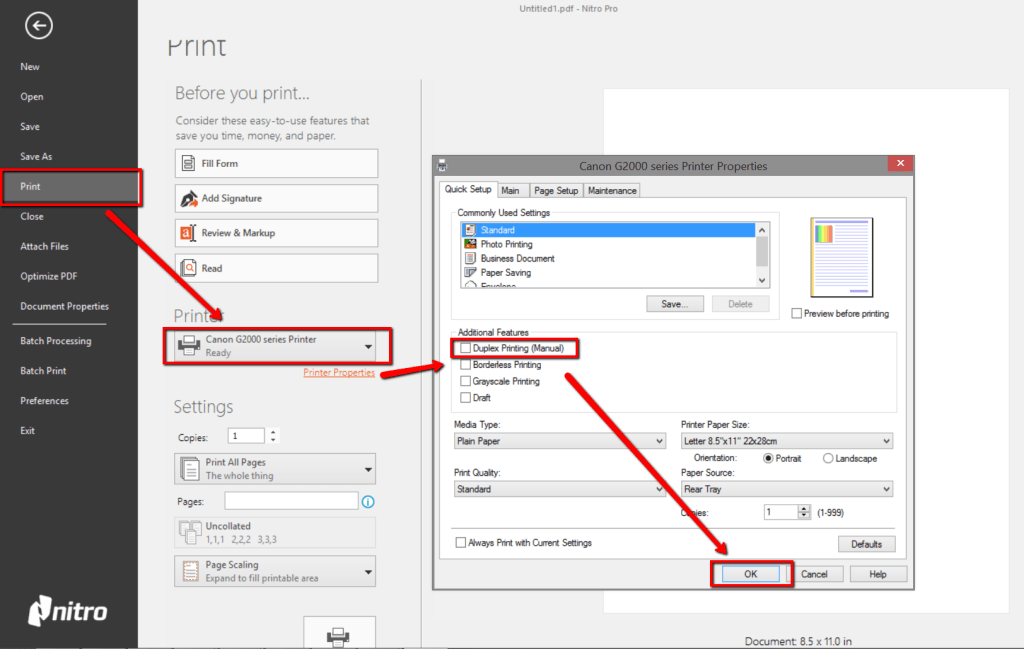Click the pages info icon
Viewport: 1024px width, 649px height.
[368, 501]
